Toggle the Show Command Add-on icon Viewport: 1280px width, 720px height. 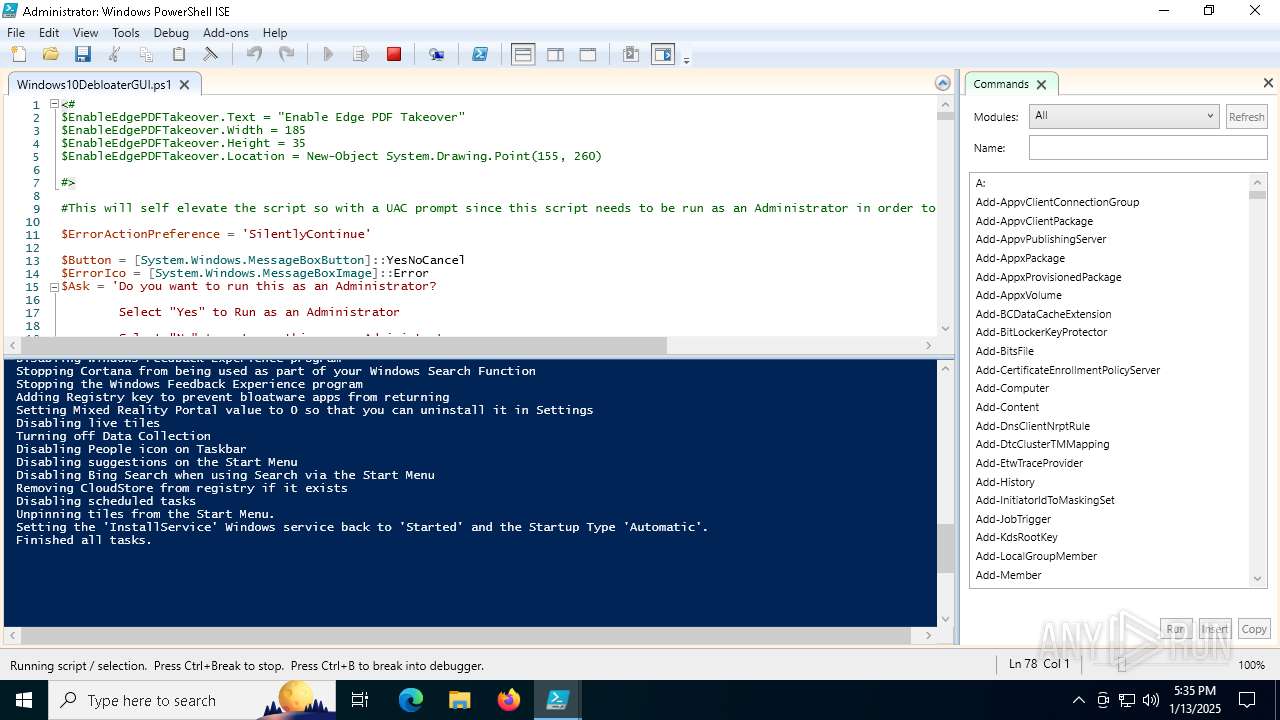click(663, 54)
